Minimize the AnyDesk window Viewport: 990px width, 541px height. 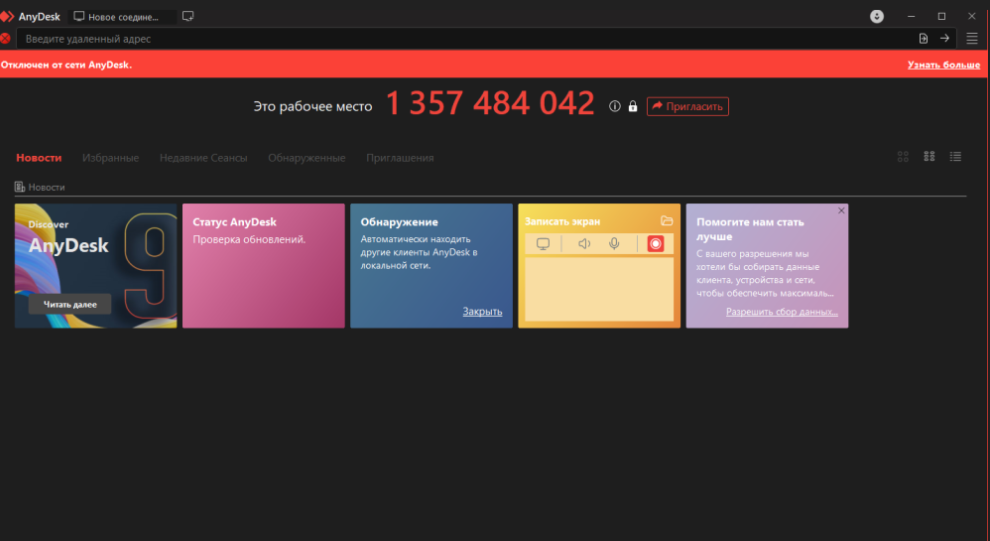coord(911,16)
